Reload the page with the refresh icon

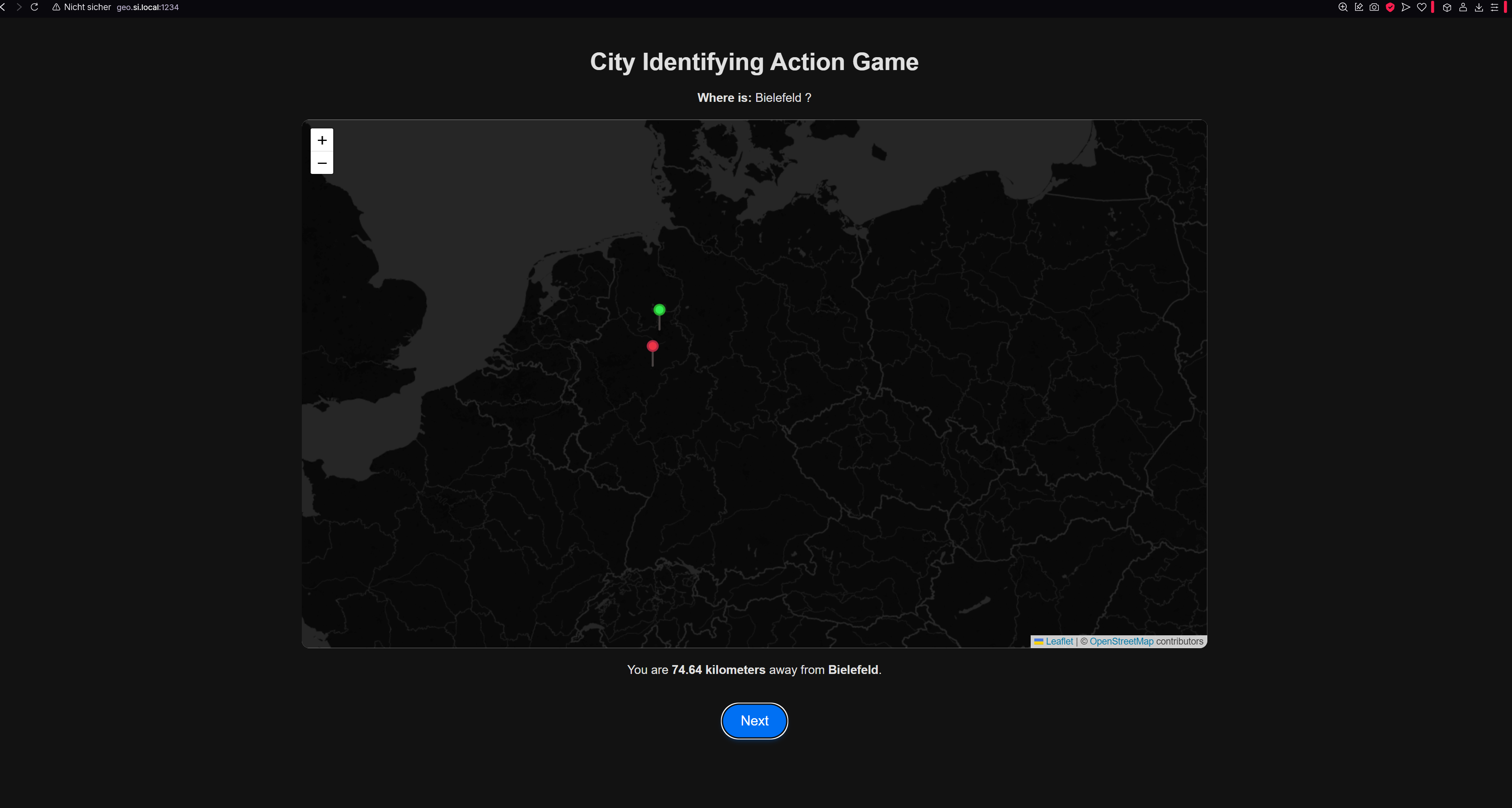35,7
